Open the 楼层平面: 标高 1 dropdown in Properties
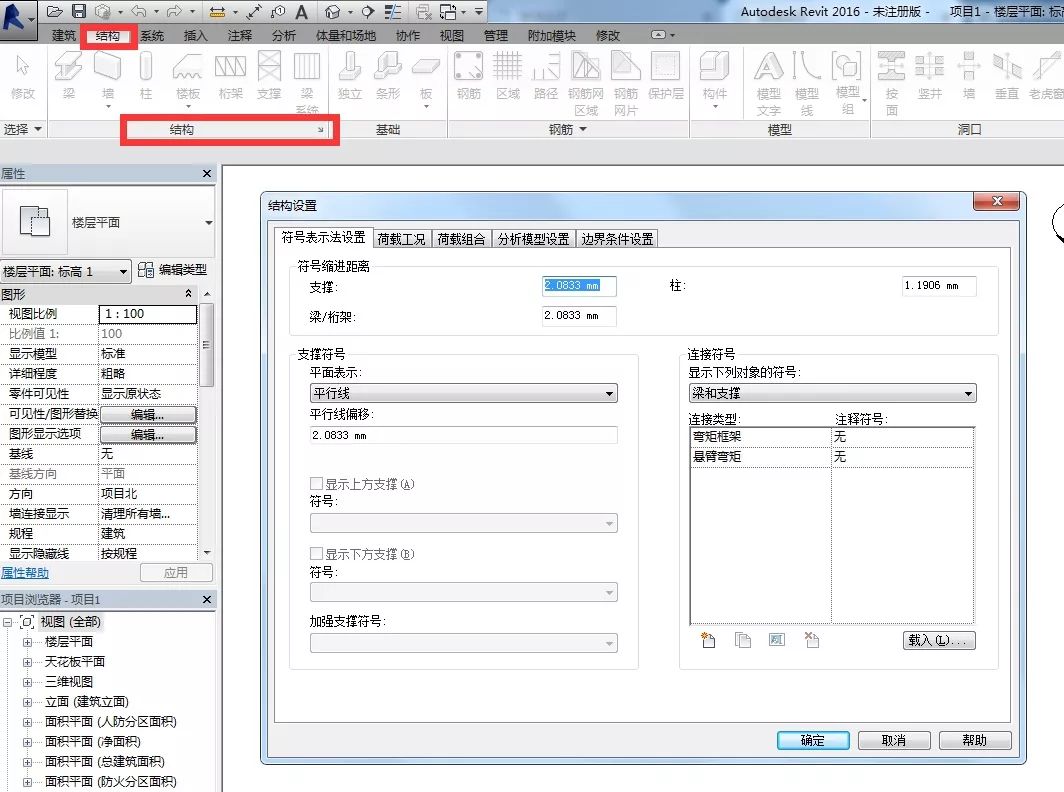 65,271
